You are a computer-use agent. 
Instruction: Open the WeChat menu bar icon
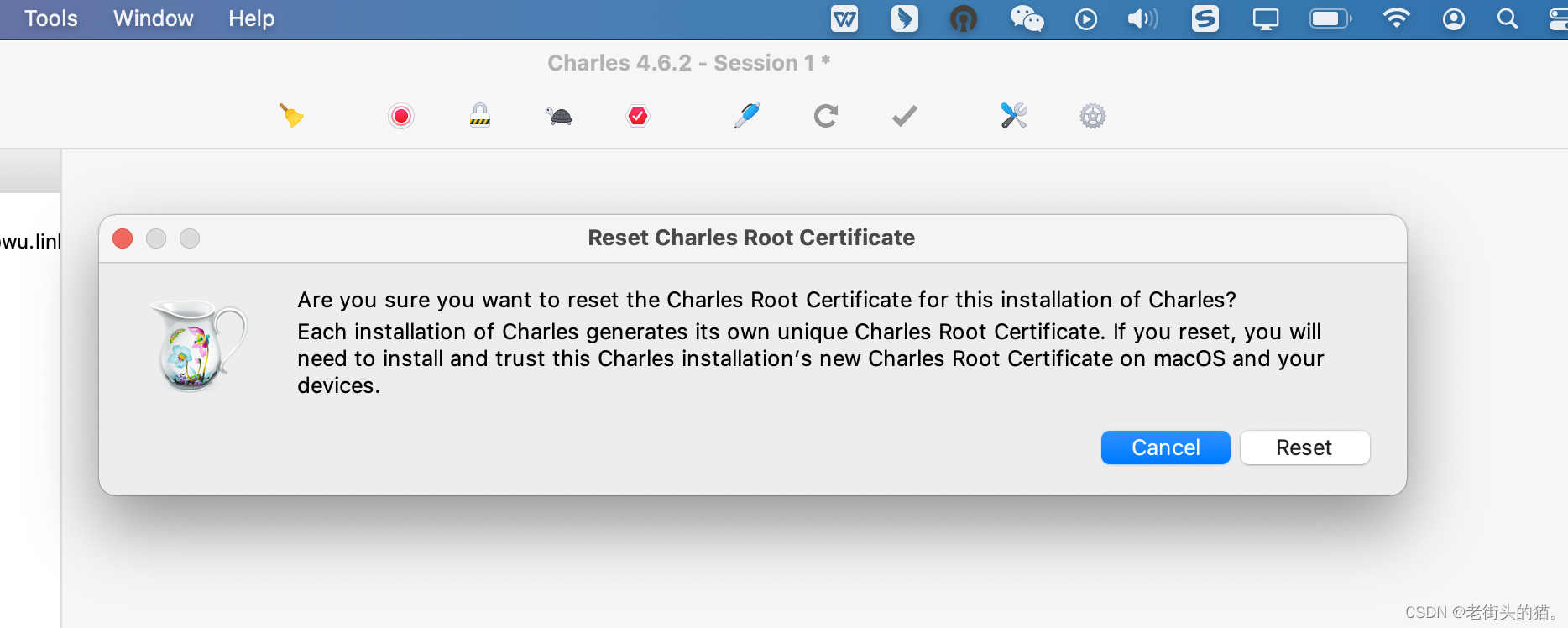[1027, 18]
